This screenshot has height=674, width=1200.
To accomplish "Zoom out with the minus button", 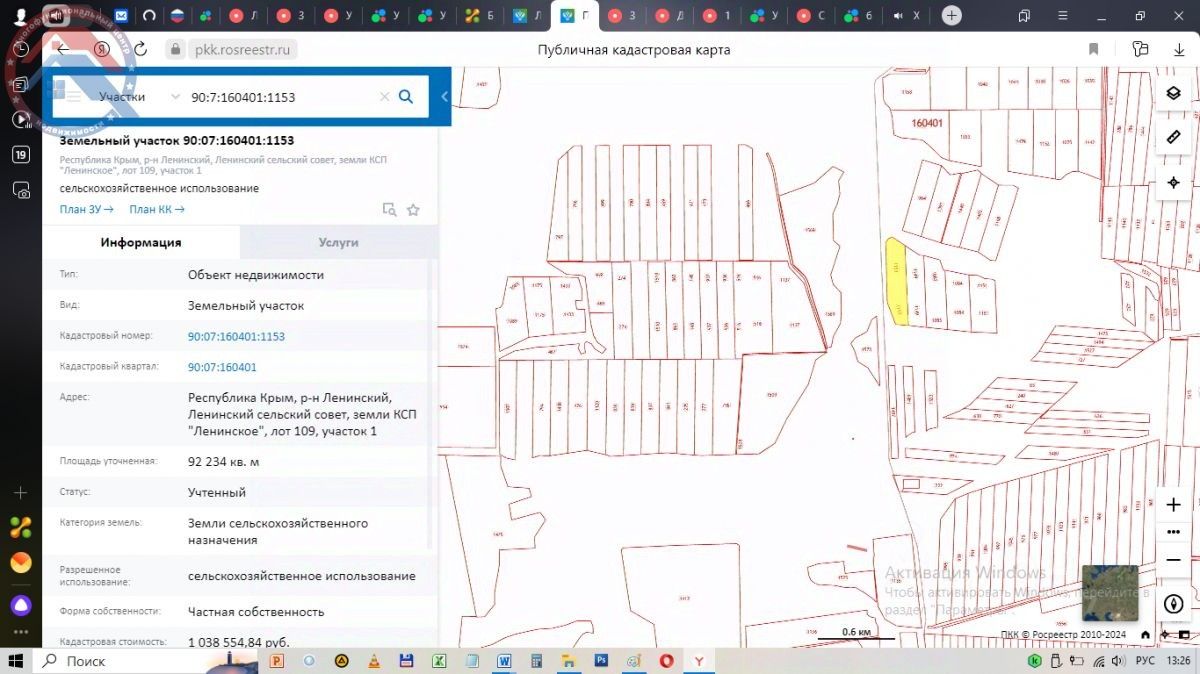I will point(1174,559).
